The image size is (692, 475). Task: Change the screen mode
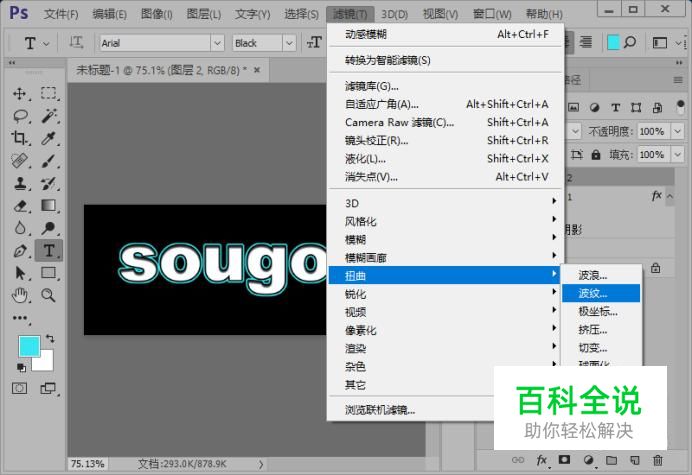coord(49,388)
